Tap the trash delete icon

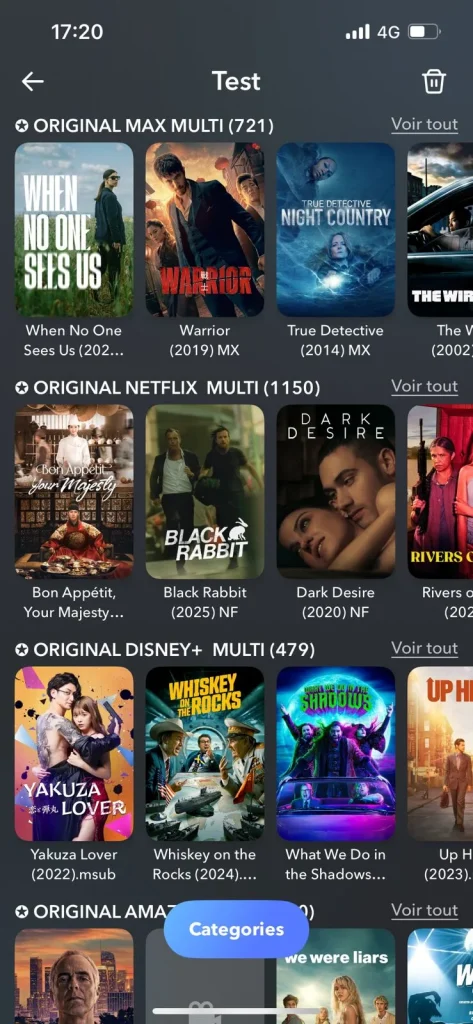(434, 81)
